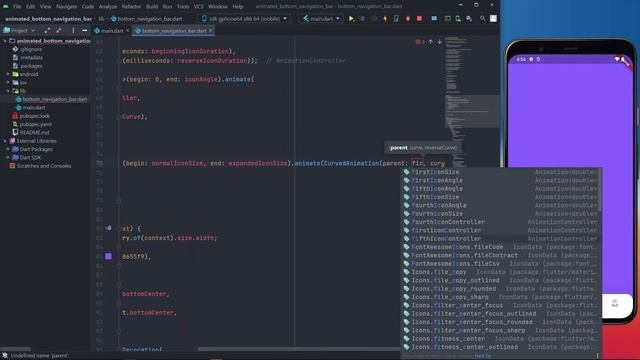Viewport: 640px width, 360px height.
Task: Collapse the lib folder
Action: point(8,91)
